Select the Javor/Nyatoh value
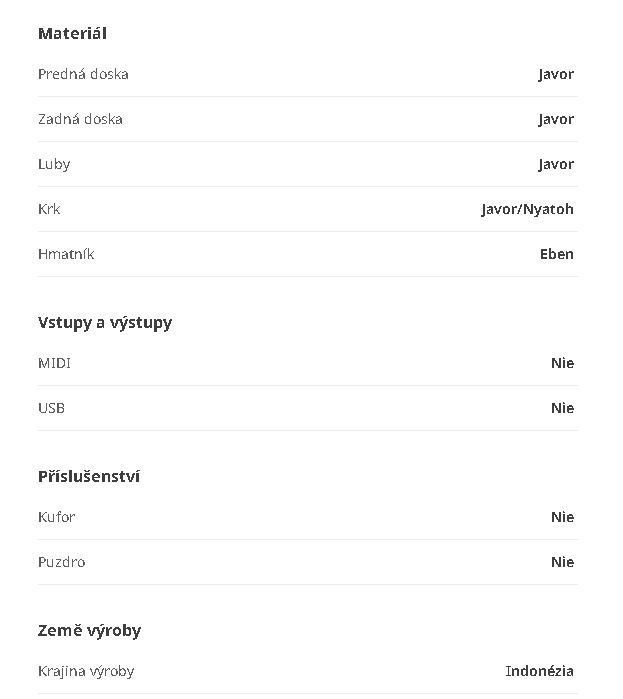This screenshot has height=699, width=623. 527,209
